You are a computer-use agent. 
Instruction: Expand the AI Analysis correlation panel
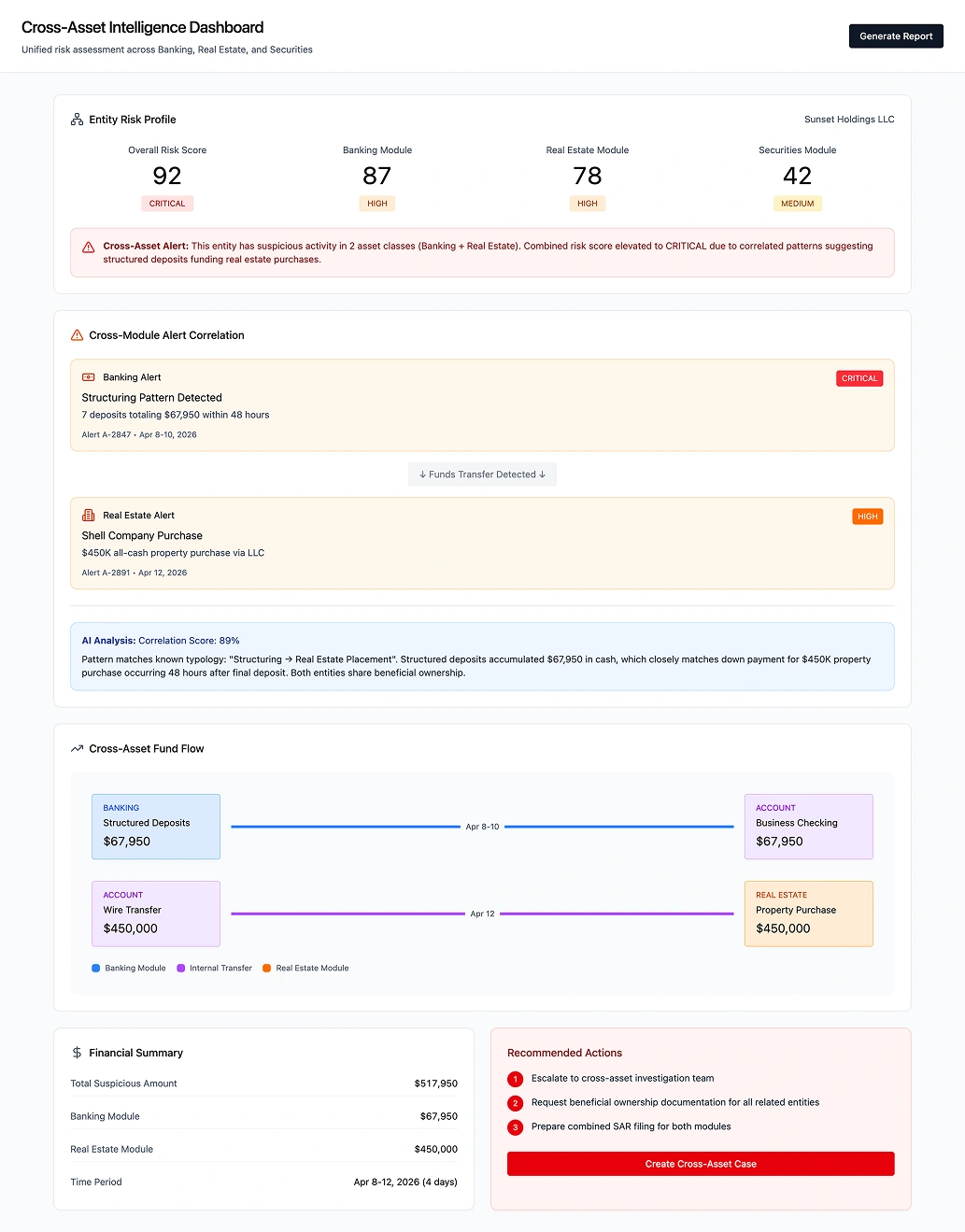pyautogui.click(x=482, y=656)
